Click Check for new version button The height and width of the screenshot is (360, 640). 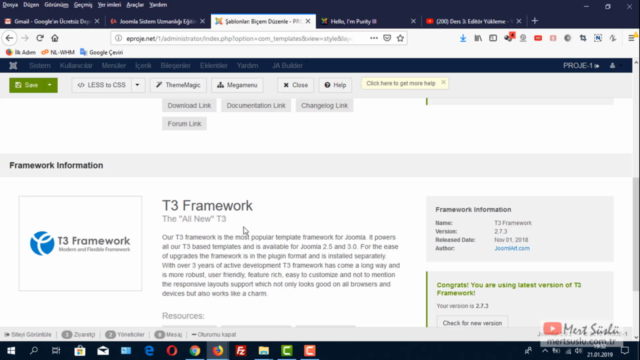[x=472, y=322]
